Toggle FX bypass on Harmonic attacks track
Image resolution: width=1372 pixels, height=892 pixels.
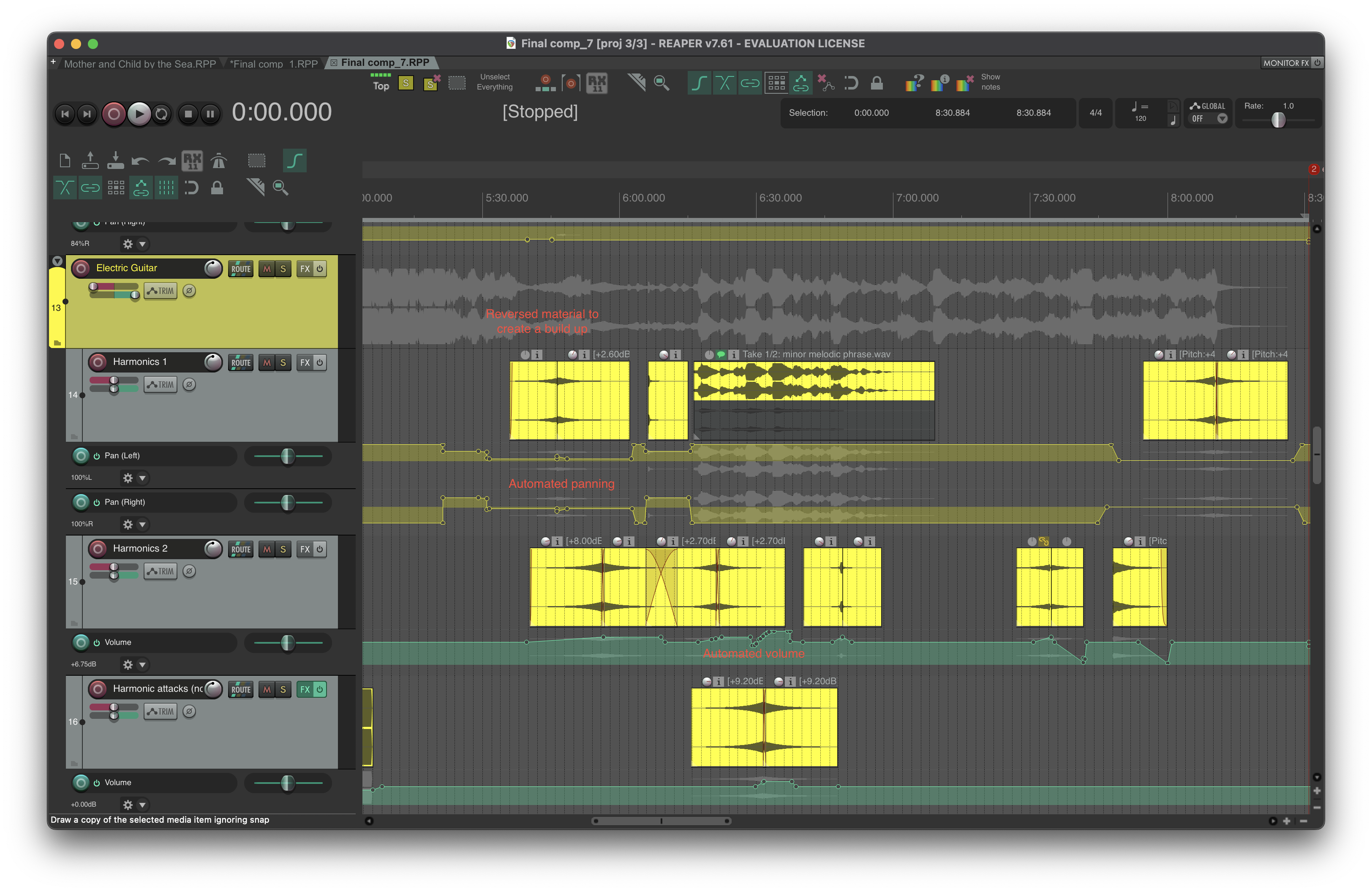[x=319, y=689]
